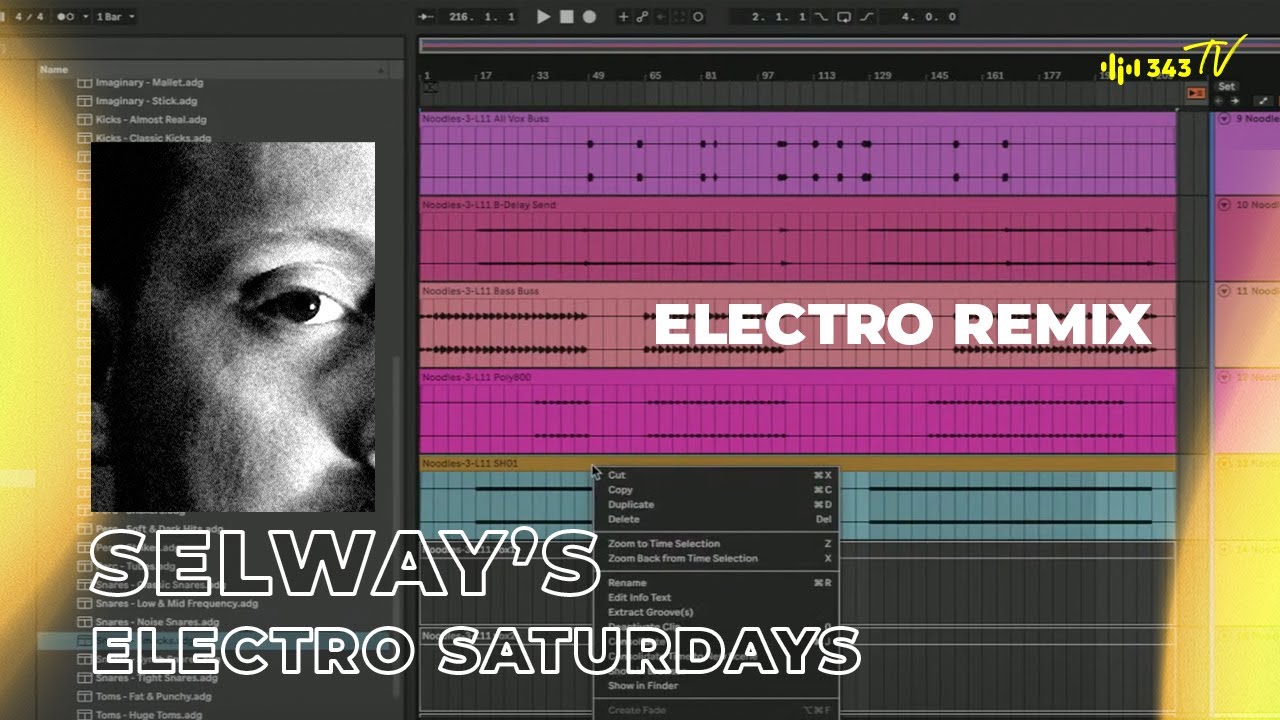Select Imaginary - Mallet.adg in the browser
This screenshot has height=720, width=1280.
[151, 82]
